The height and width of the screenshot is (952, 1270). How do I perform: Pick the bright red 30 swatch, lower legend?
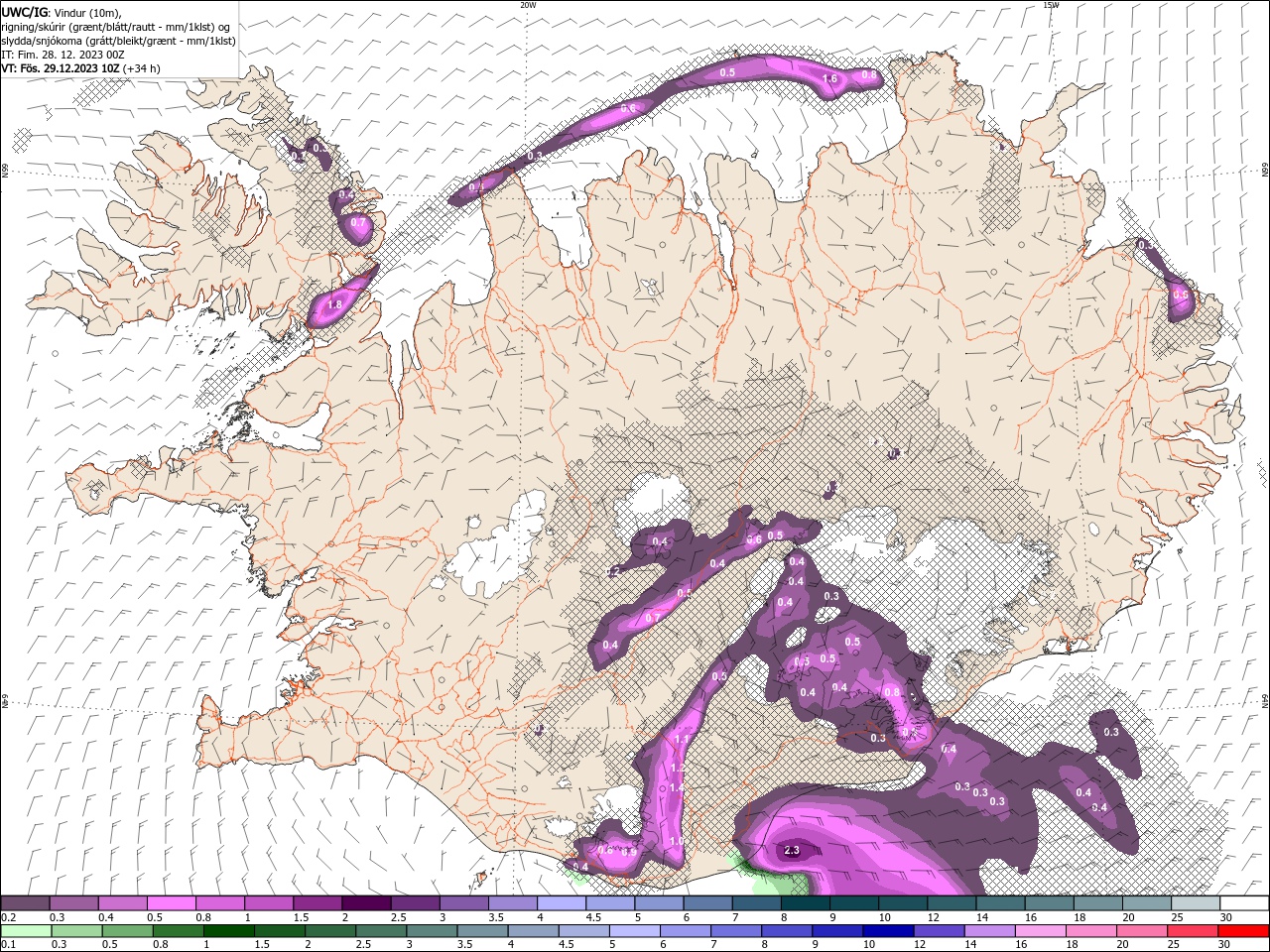click(1243, 930)
